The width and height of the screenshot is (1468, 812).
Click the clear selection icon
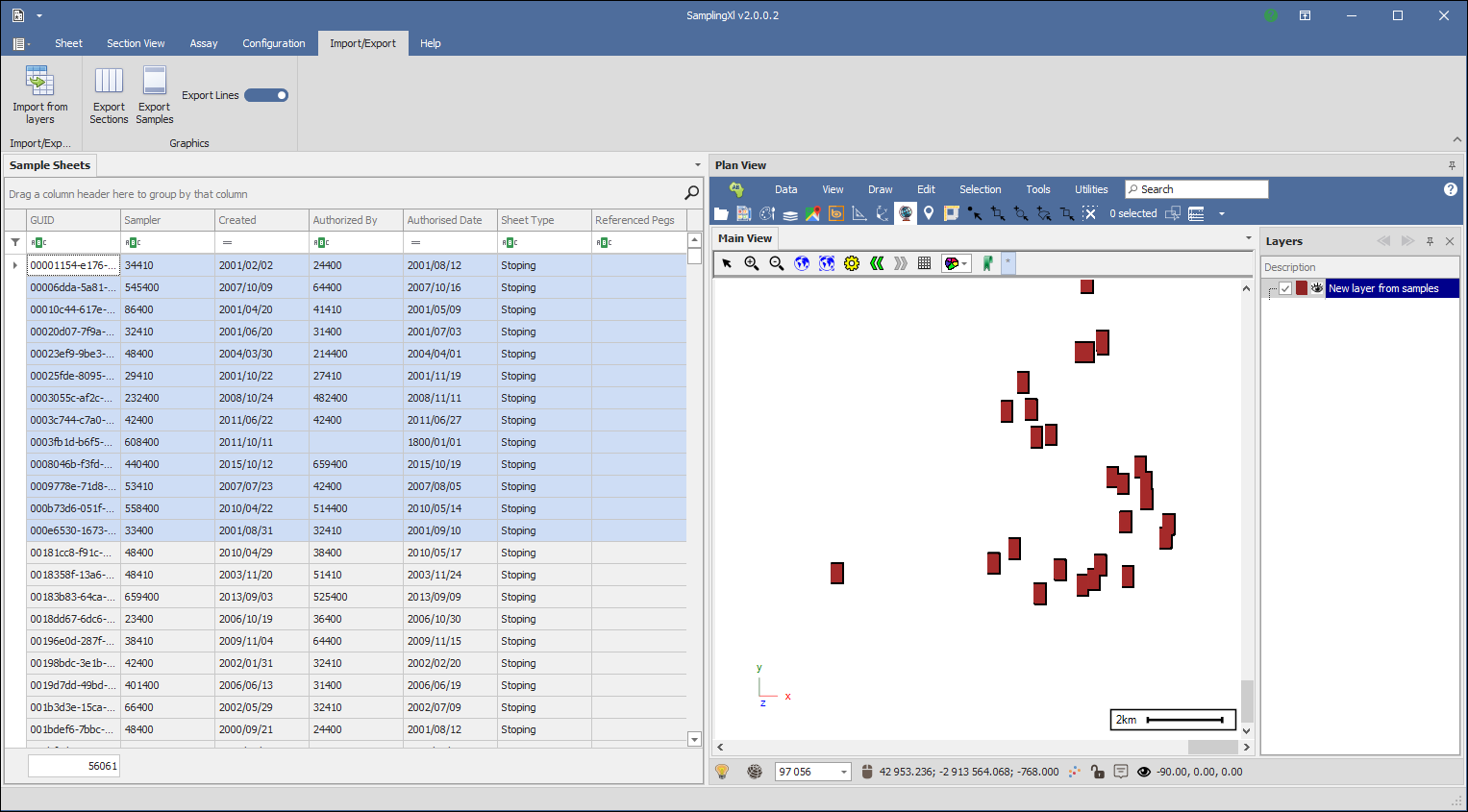point(1089,213)
